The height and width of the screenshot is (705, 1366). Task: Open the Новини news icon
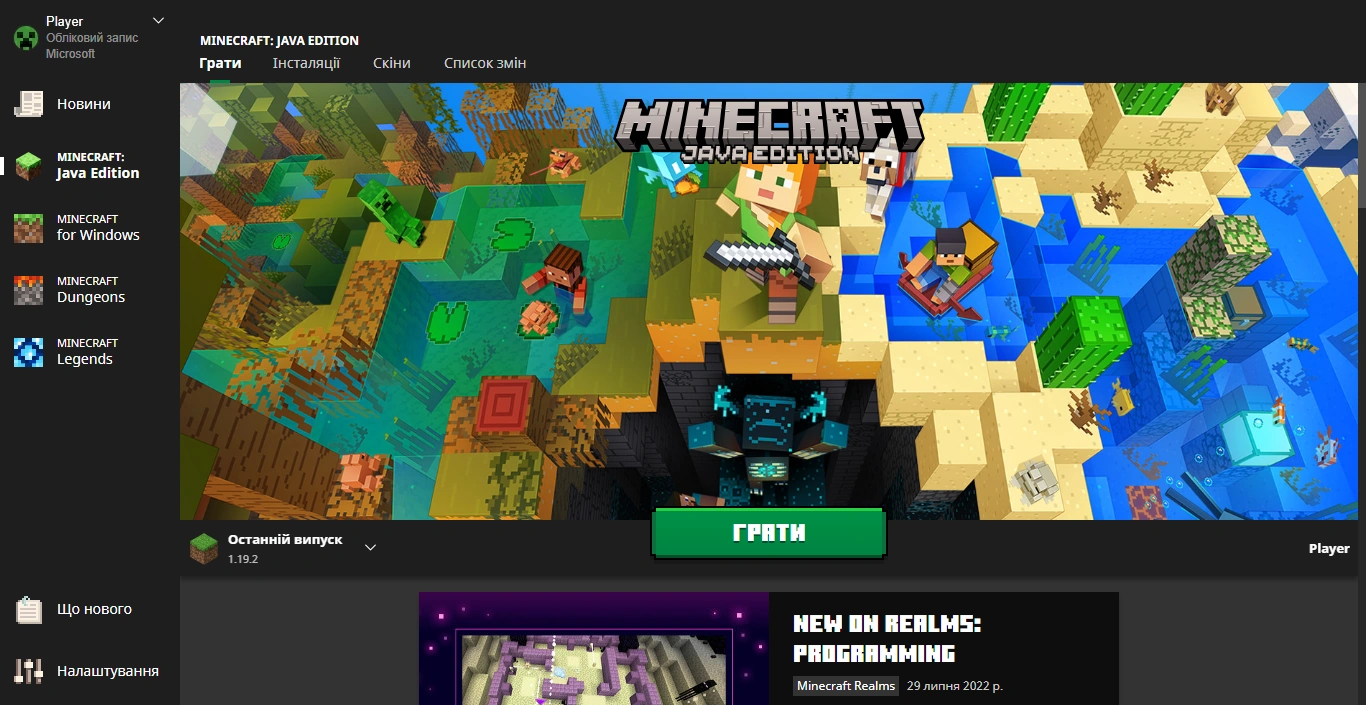[28, 104]
